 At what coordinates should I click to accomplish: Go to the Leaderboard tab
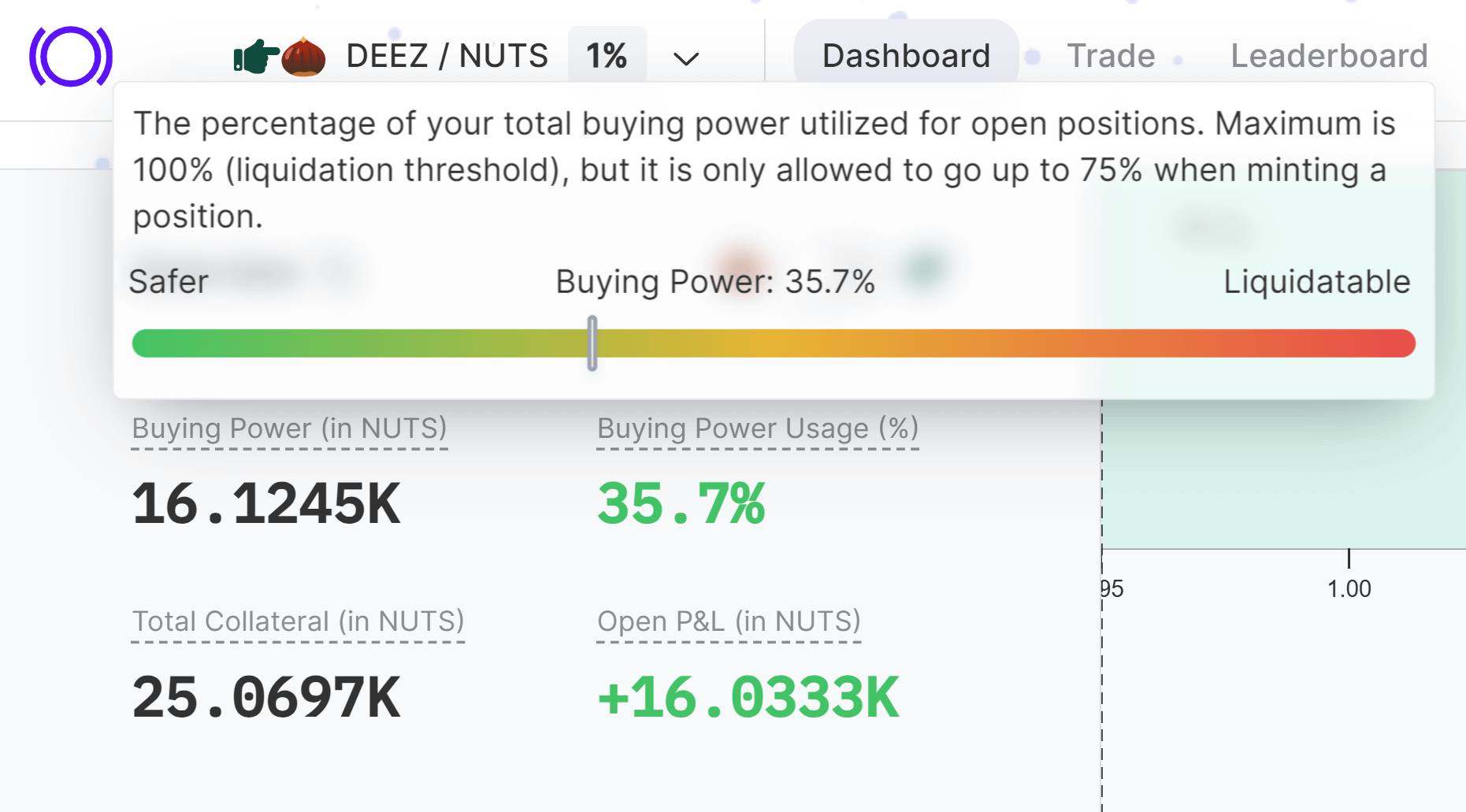click(1329, 56)
